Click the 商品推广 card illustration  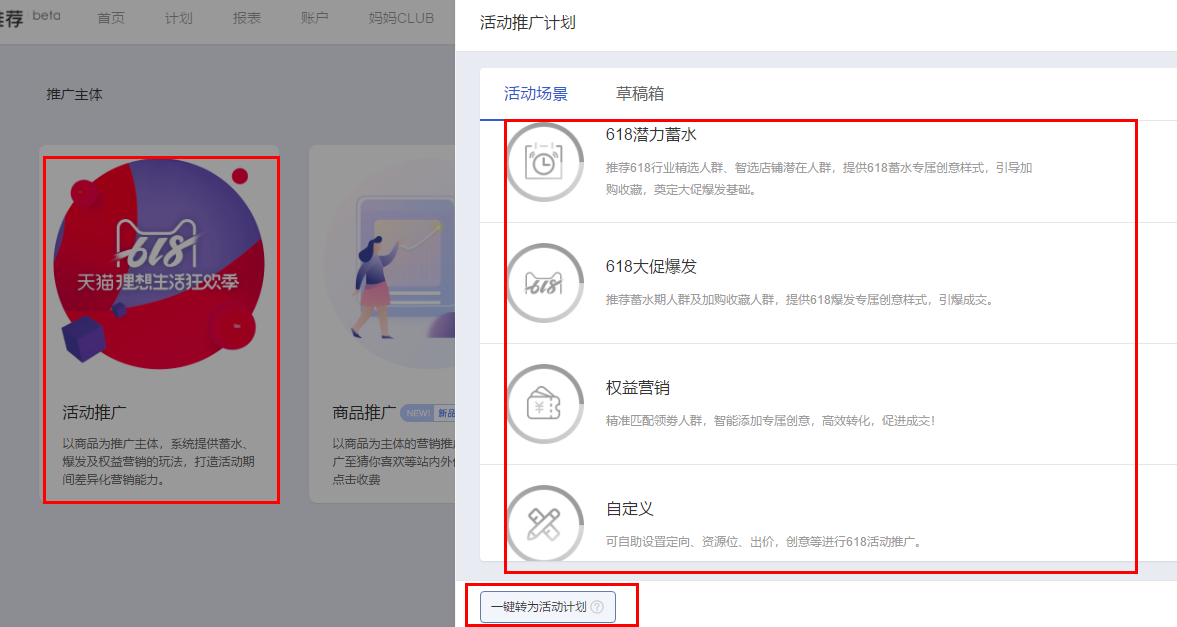[x=390, y=264]
